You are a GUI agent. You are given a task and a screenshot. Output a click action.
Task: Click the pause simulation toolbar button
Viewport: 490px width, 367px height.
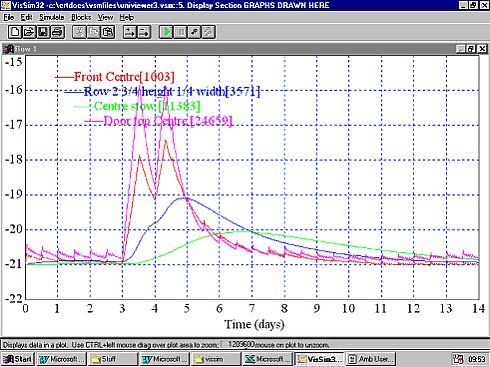coord(180,32)
